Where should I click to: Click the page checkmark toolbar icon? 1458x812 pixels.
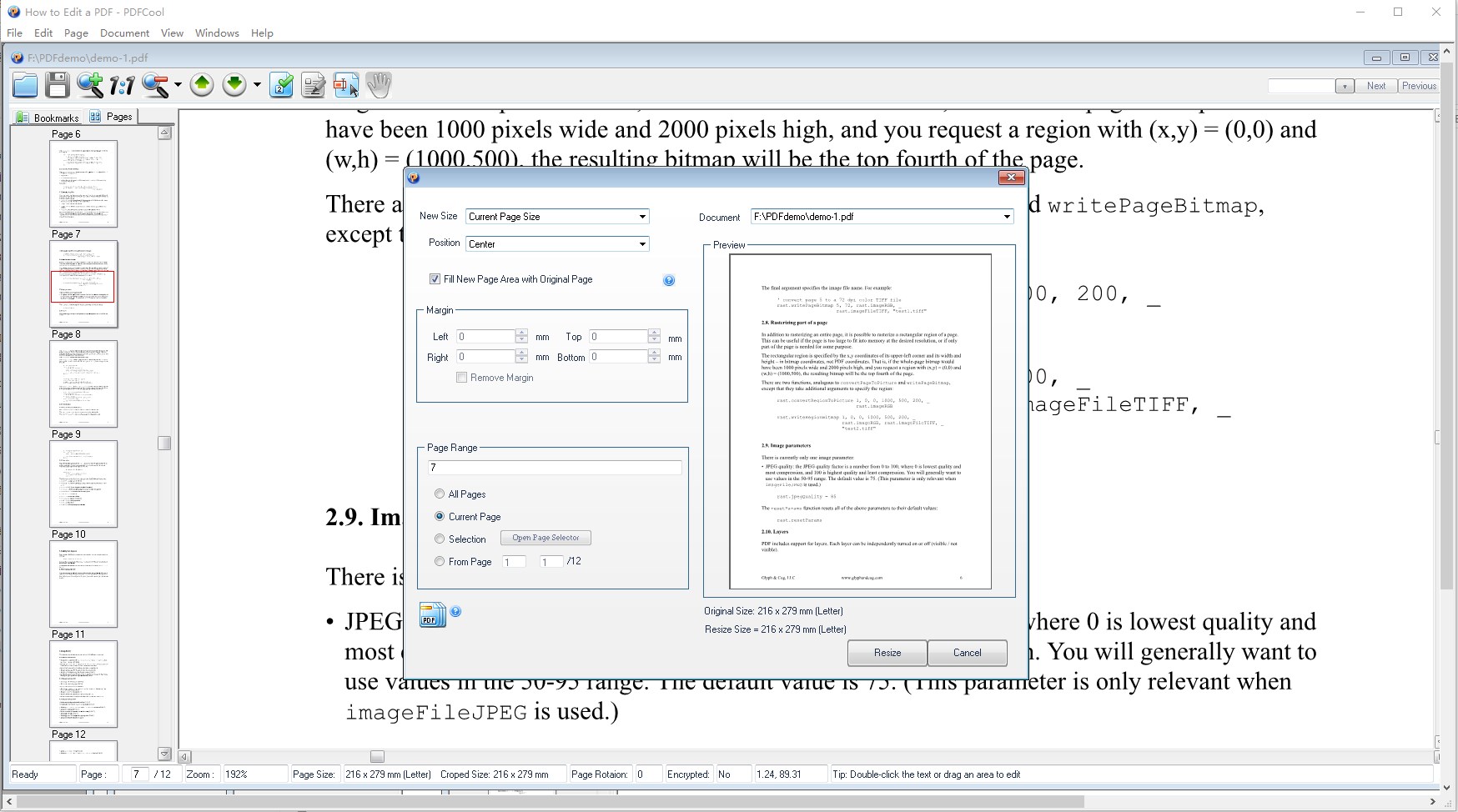coord(281,85)
